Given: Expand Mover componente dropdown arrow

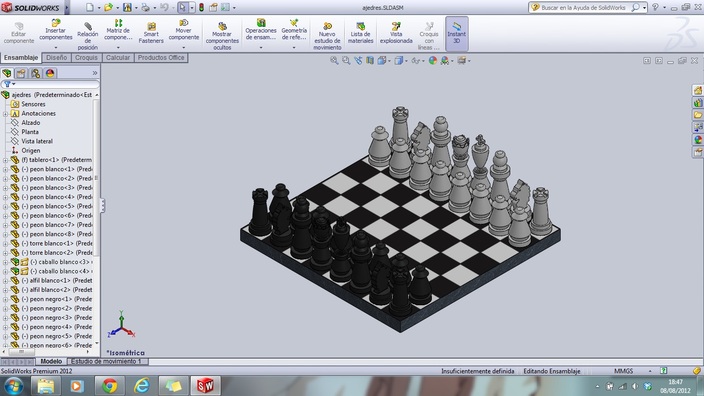Looking at the screenshot, I should pos(184,47).
